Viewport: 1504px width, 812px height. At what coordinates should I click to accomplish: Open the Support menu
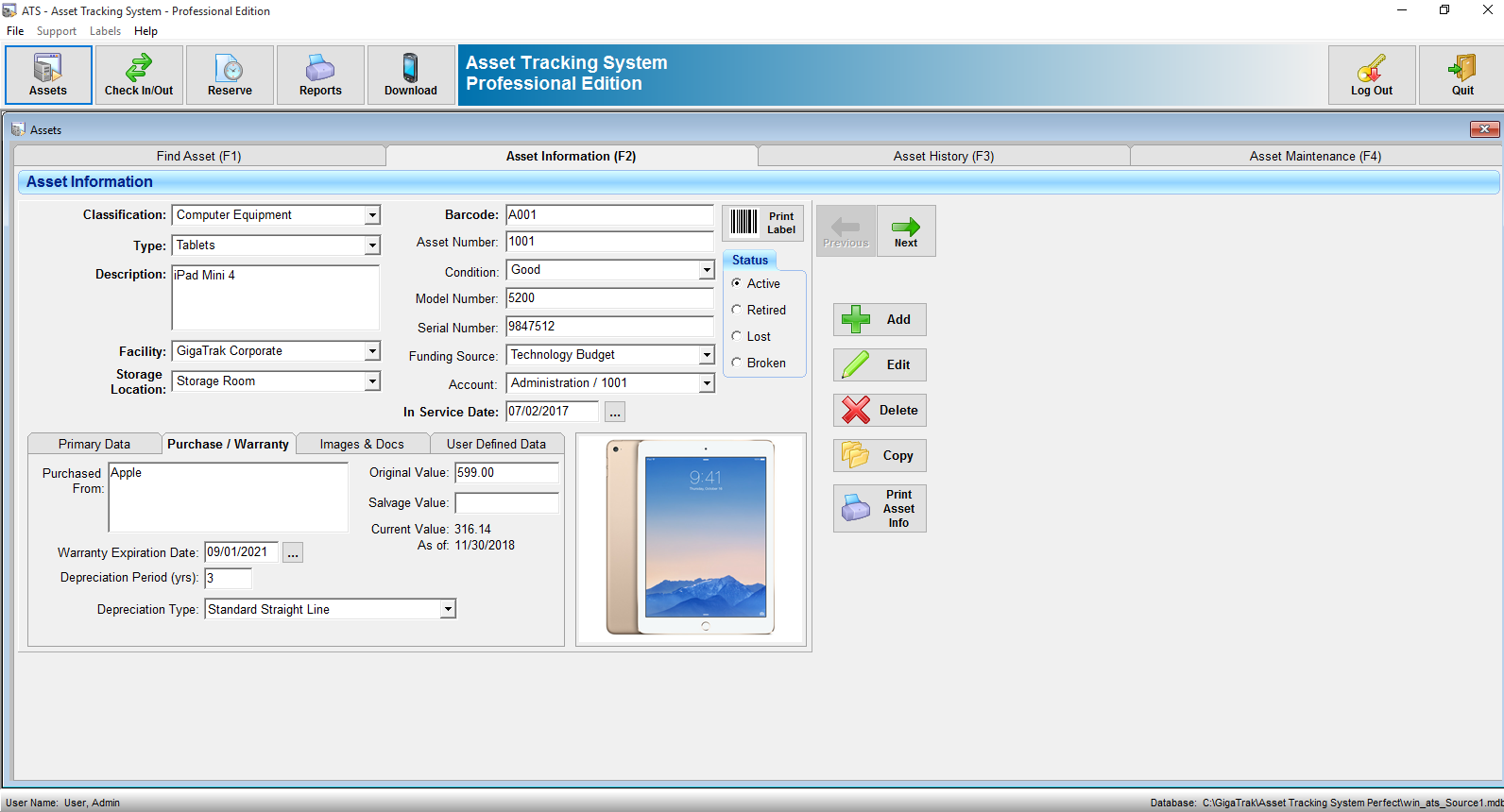pyautogui.click(x=57, y=31)
